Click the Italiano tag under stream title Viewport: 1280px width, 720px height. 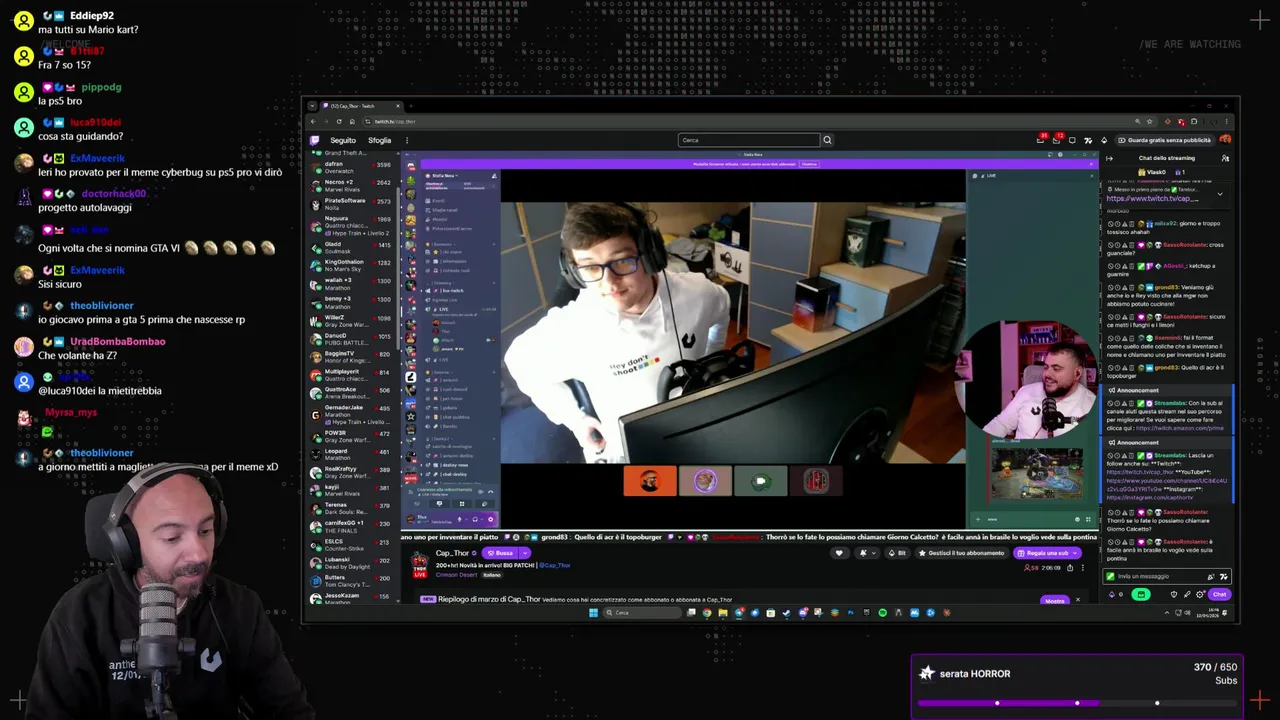point(492,575)
